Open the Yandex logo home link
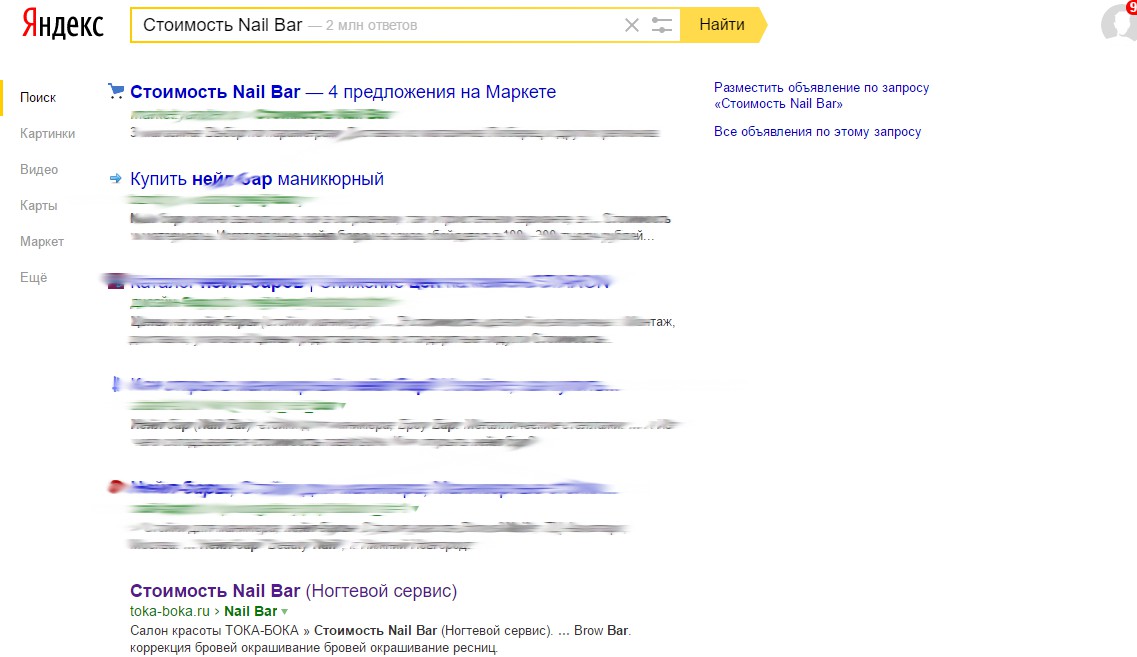 62,24
